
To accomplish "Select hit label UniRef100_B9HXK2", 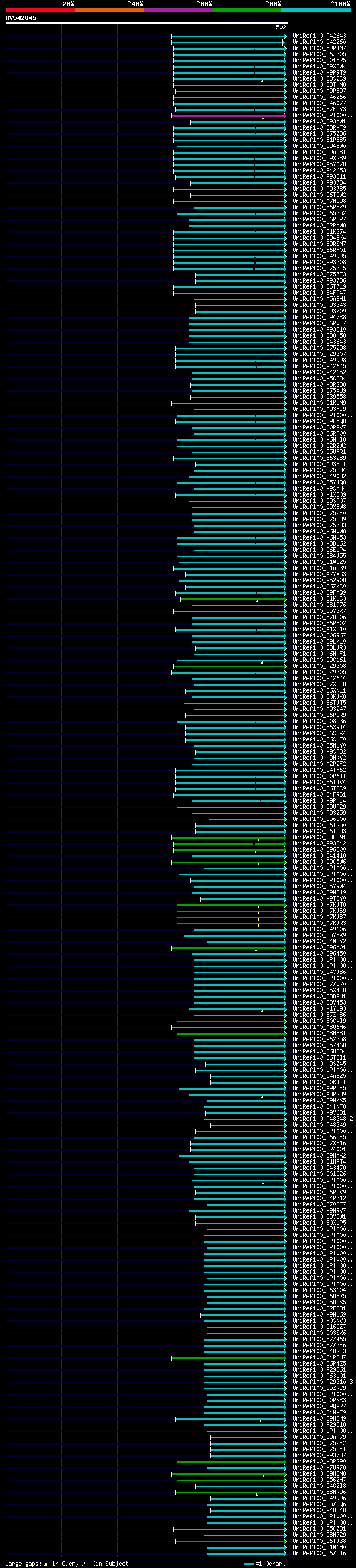I will pos(319,1155).
